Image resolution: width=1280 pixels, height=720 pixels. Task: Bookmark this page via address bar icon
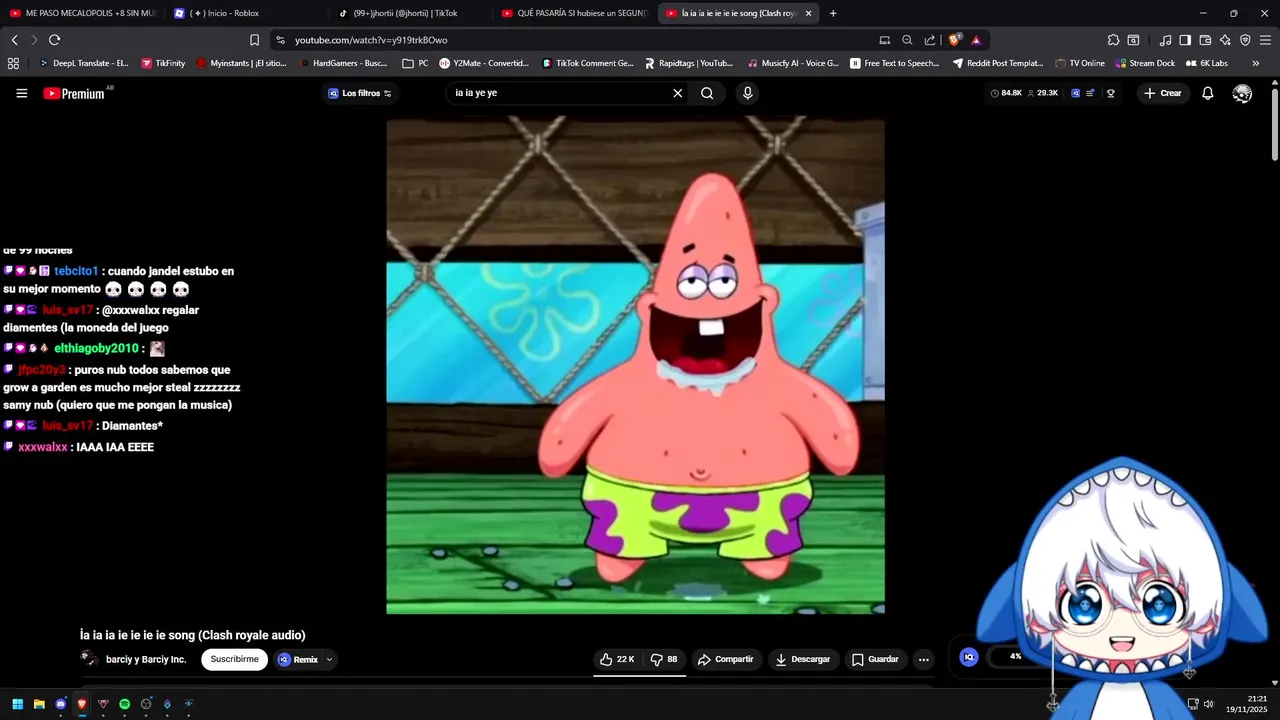254,40
